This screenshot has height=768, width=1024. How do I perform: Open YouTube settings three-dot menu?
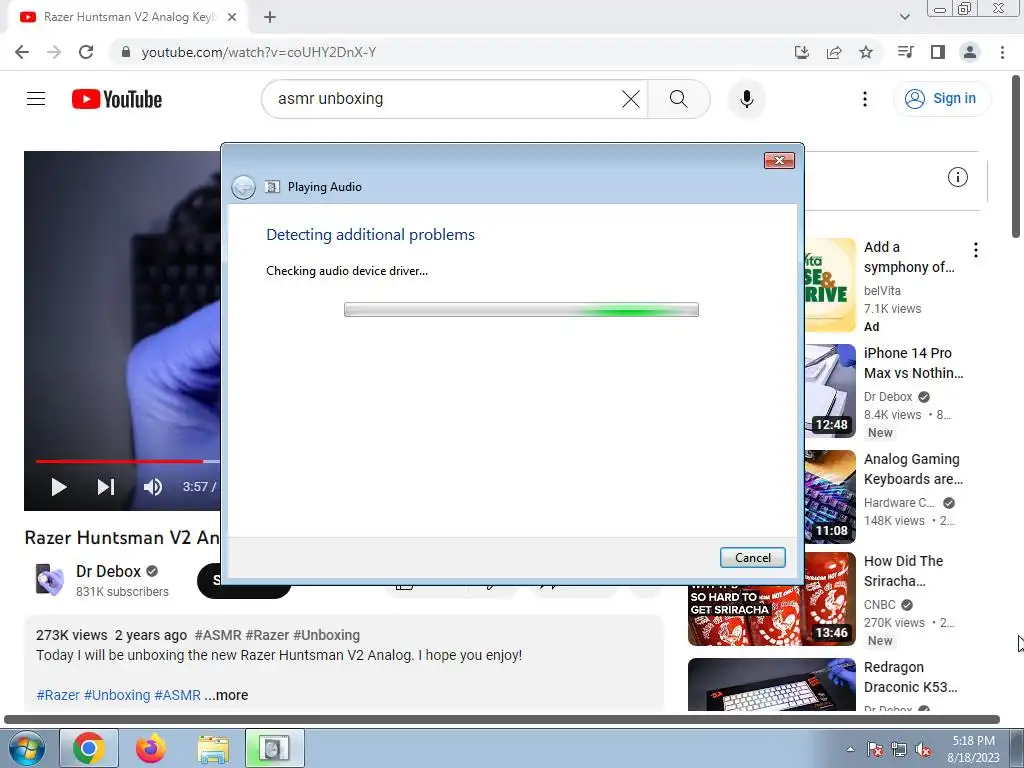coord(865,99)
